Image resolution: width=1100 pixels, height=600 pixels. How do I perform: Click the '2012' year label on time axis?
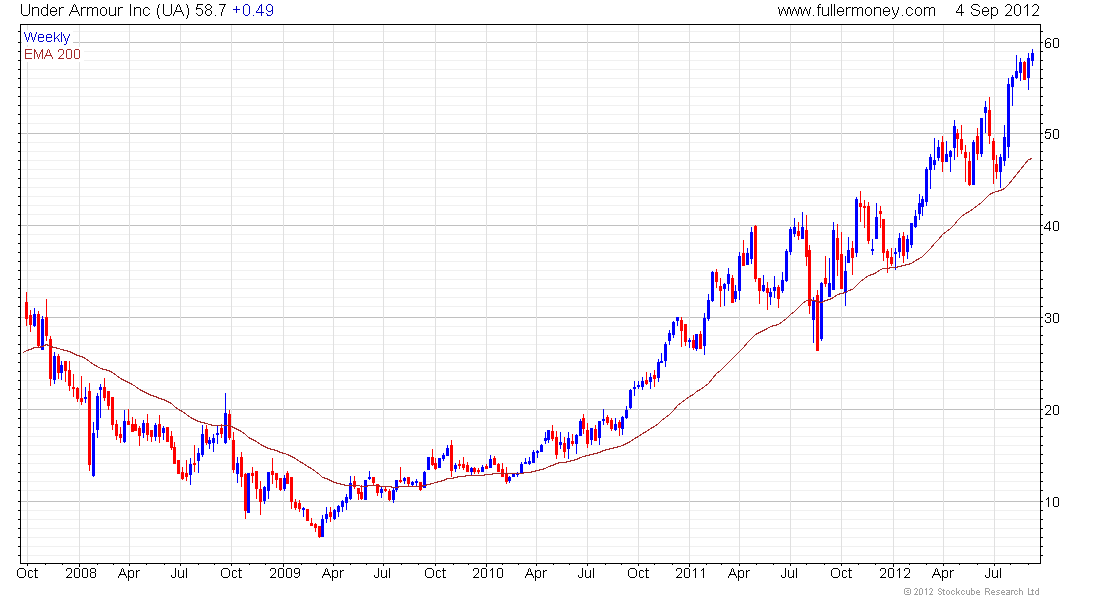click(895, 573)
